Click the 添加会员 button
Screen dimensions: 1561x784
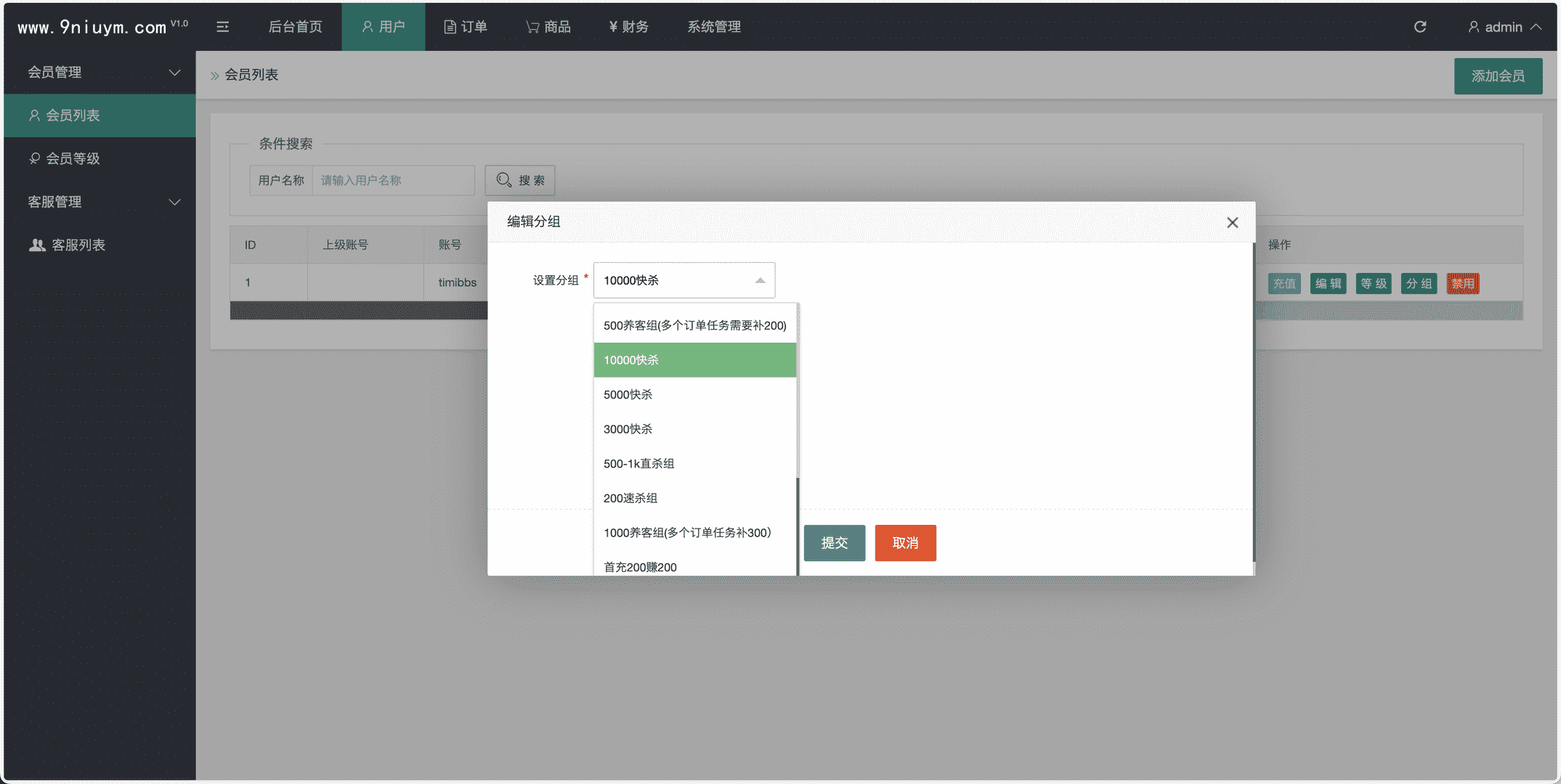tap(1498, 76)
